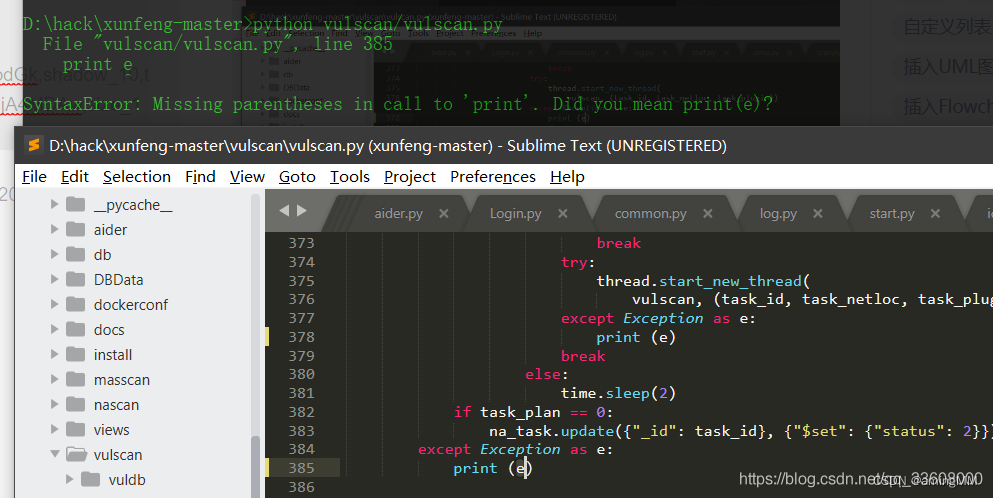
Task: Switch to the common.py tab
Action: 650,214
